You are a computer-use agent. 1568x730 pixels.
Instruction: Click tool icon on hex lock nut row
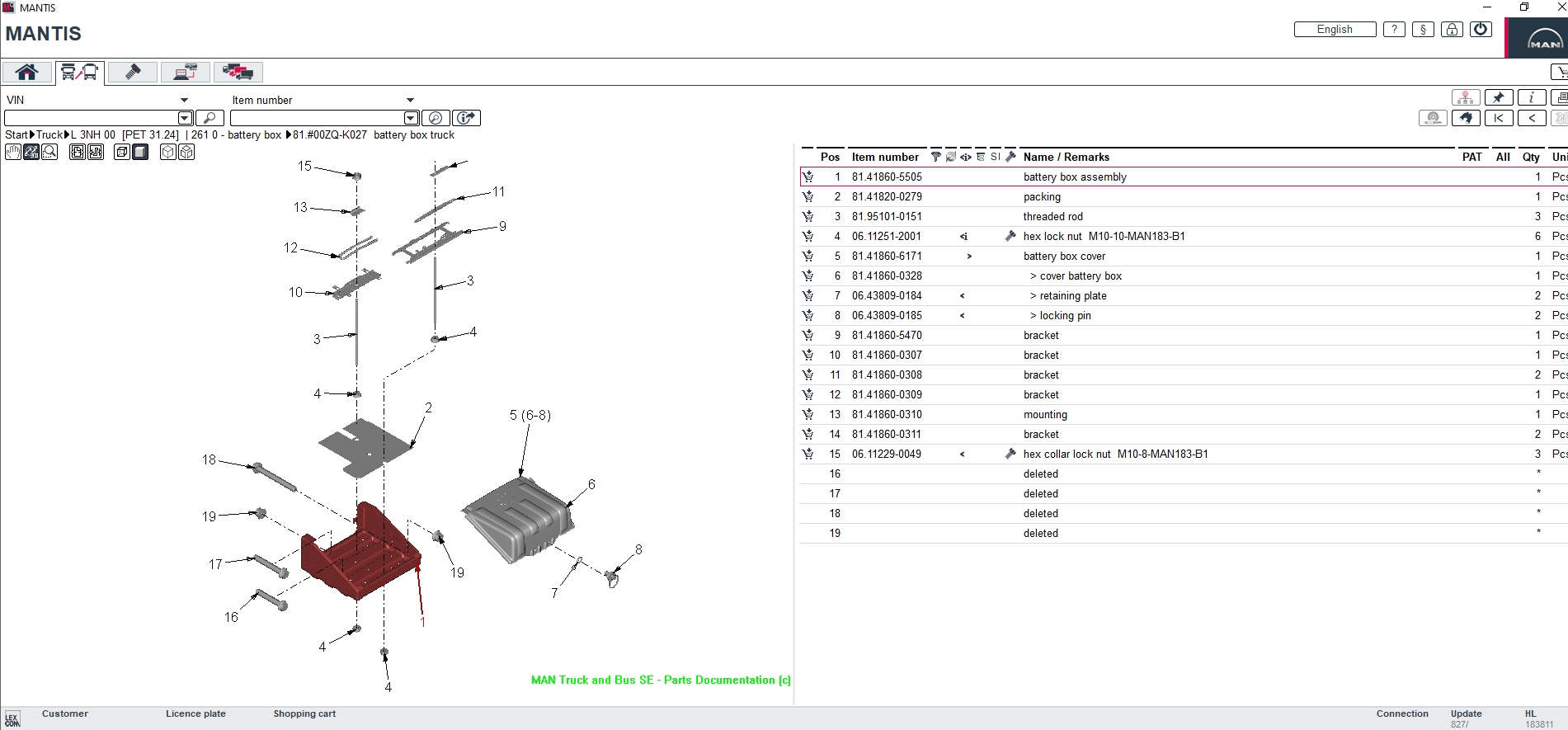point(1010,236)
